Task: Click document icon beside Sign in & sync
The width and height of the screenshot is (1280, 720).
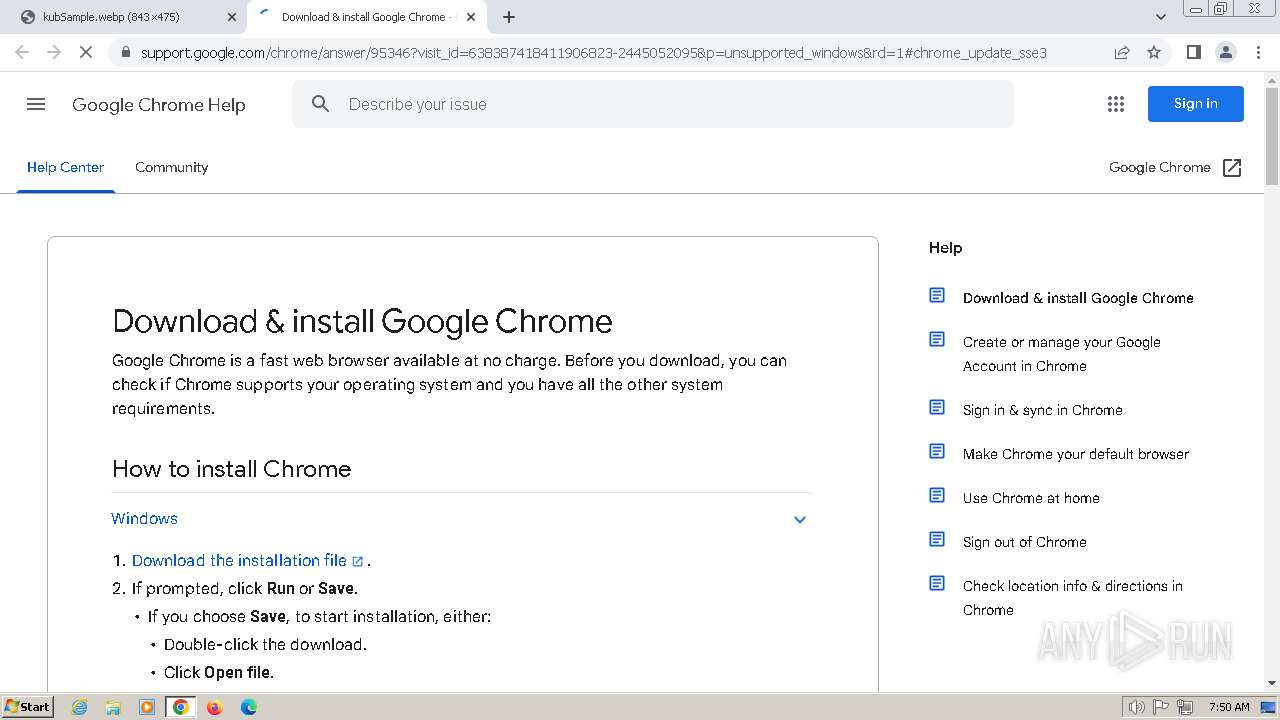Action: point(937,407)
